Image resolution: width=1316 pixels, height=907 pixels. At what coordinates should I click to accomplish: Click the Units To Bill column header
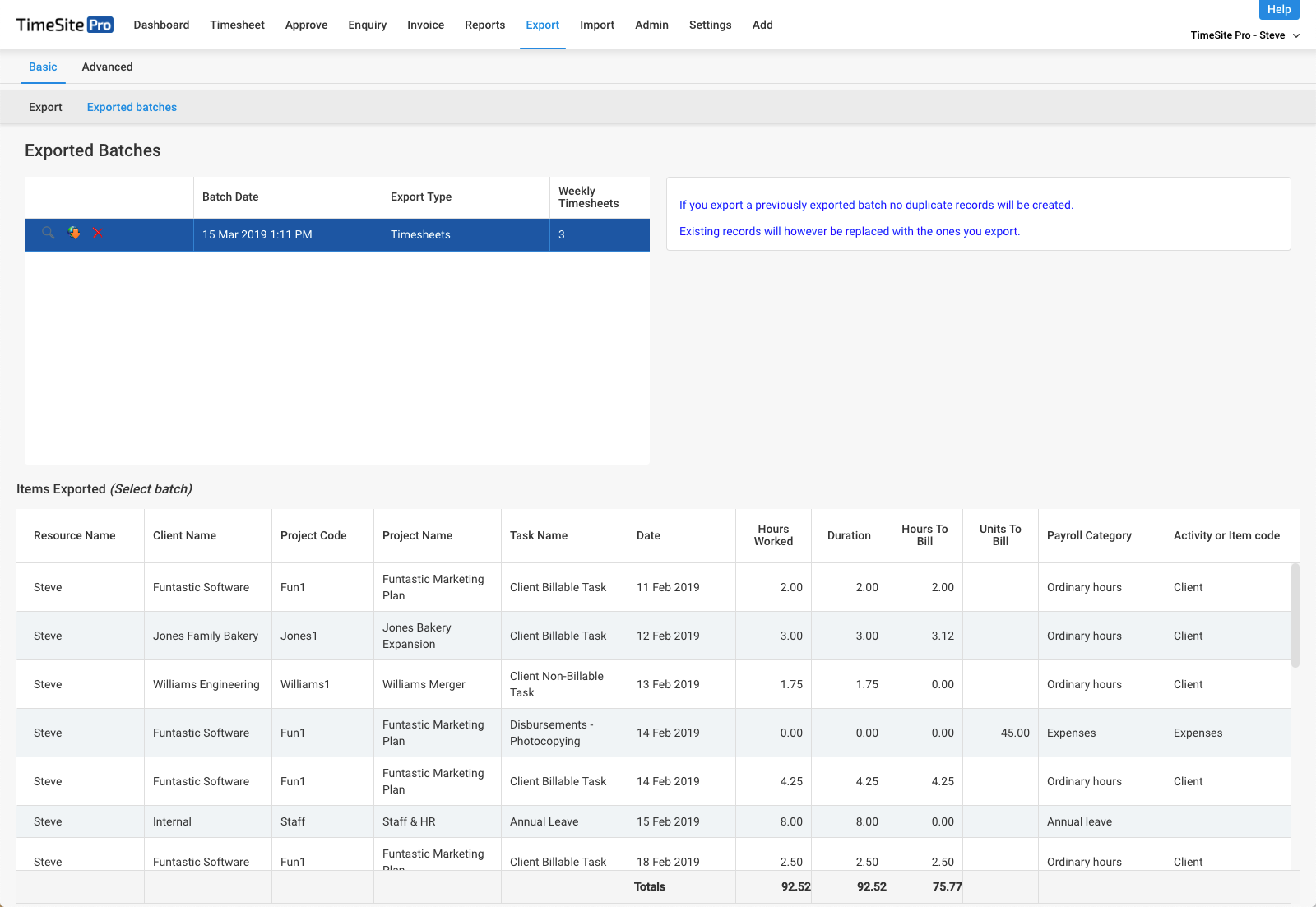click(1000, 535)
